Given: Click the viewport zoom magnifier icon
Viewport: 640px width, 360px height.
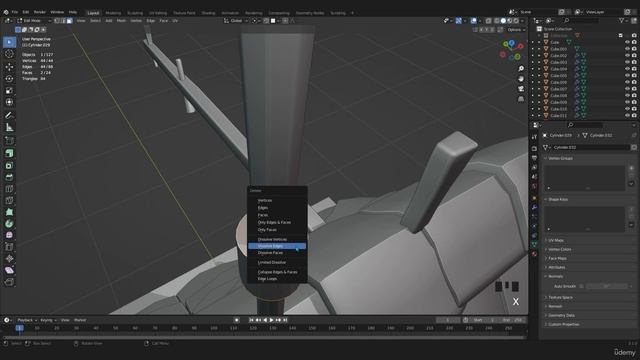Looking at the screenshot, I should (x=521, y=69).
